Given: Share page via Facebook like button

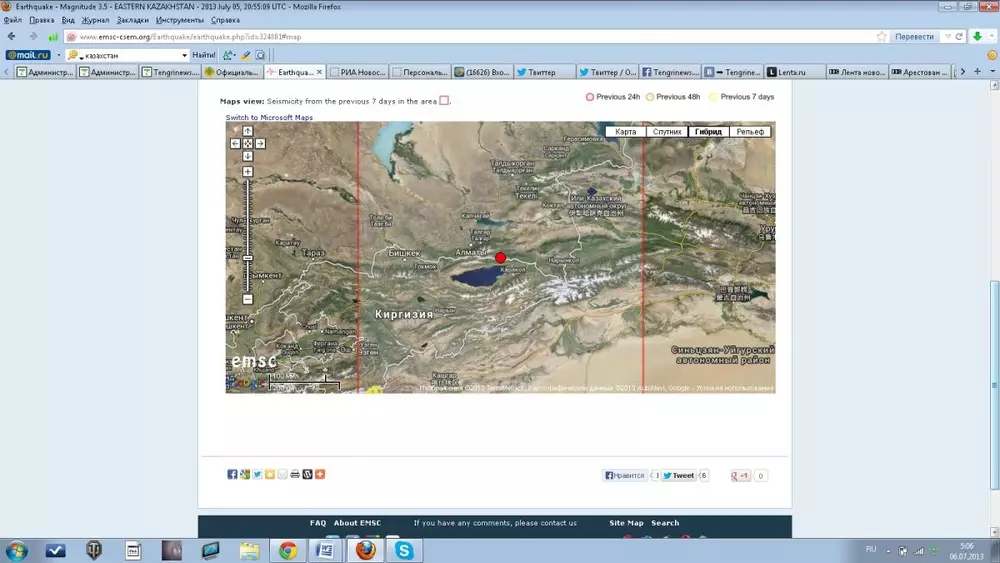Looking at the screenshot, I should (625, 476).
